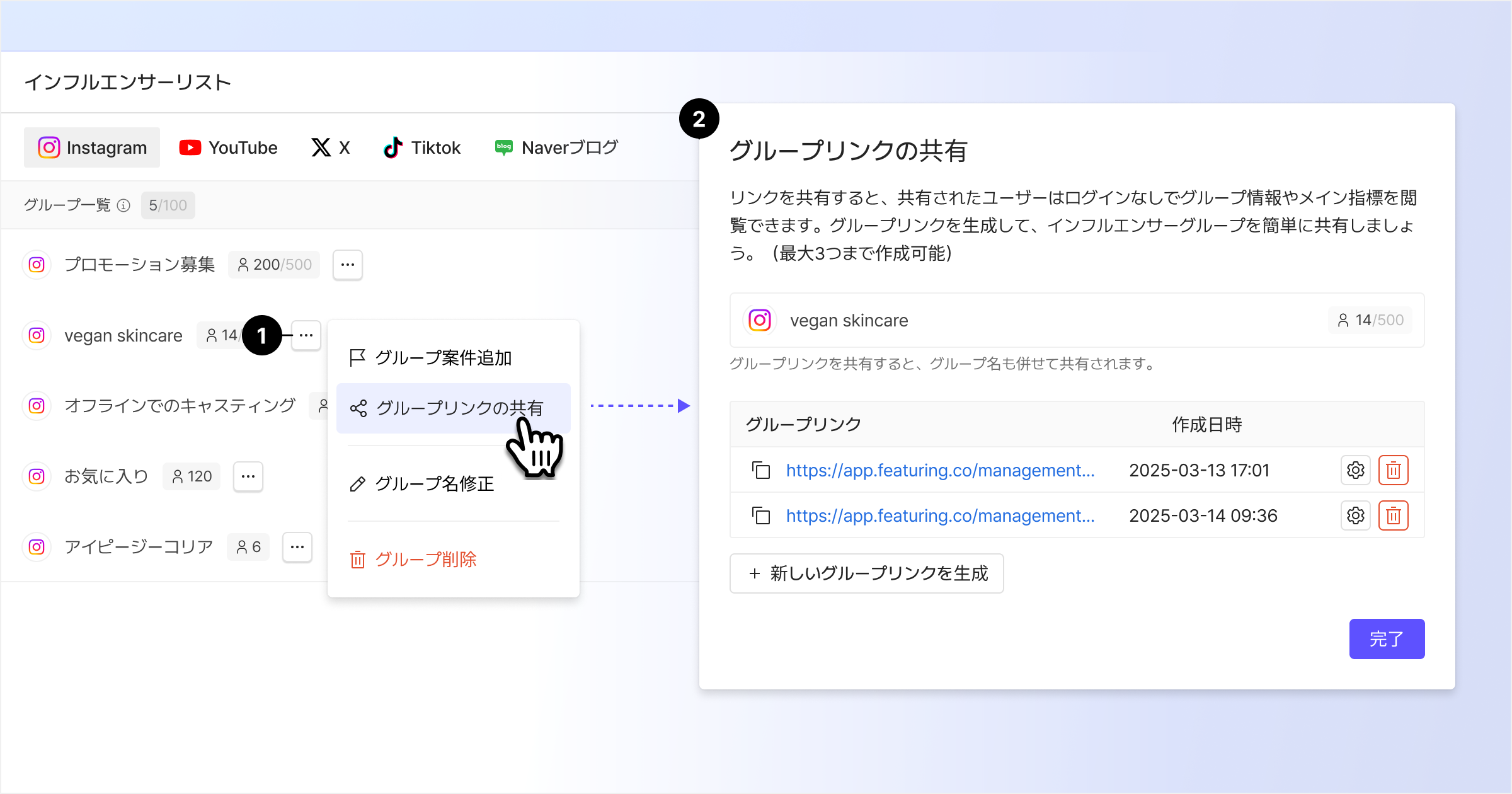Delete the 2025-03-13 group link
This screenshot has width=1512, height=794.
[x=1393, y=470]
